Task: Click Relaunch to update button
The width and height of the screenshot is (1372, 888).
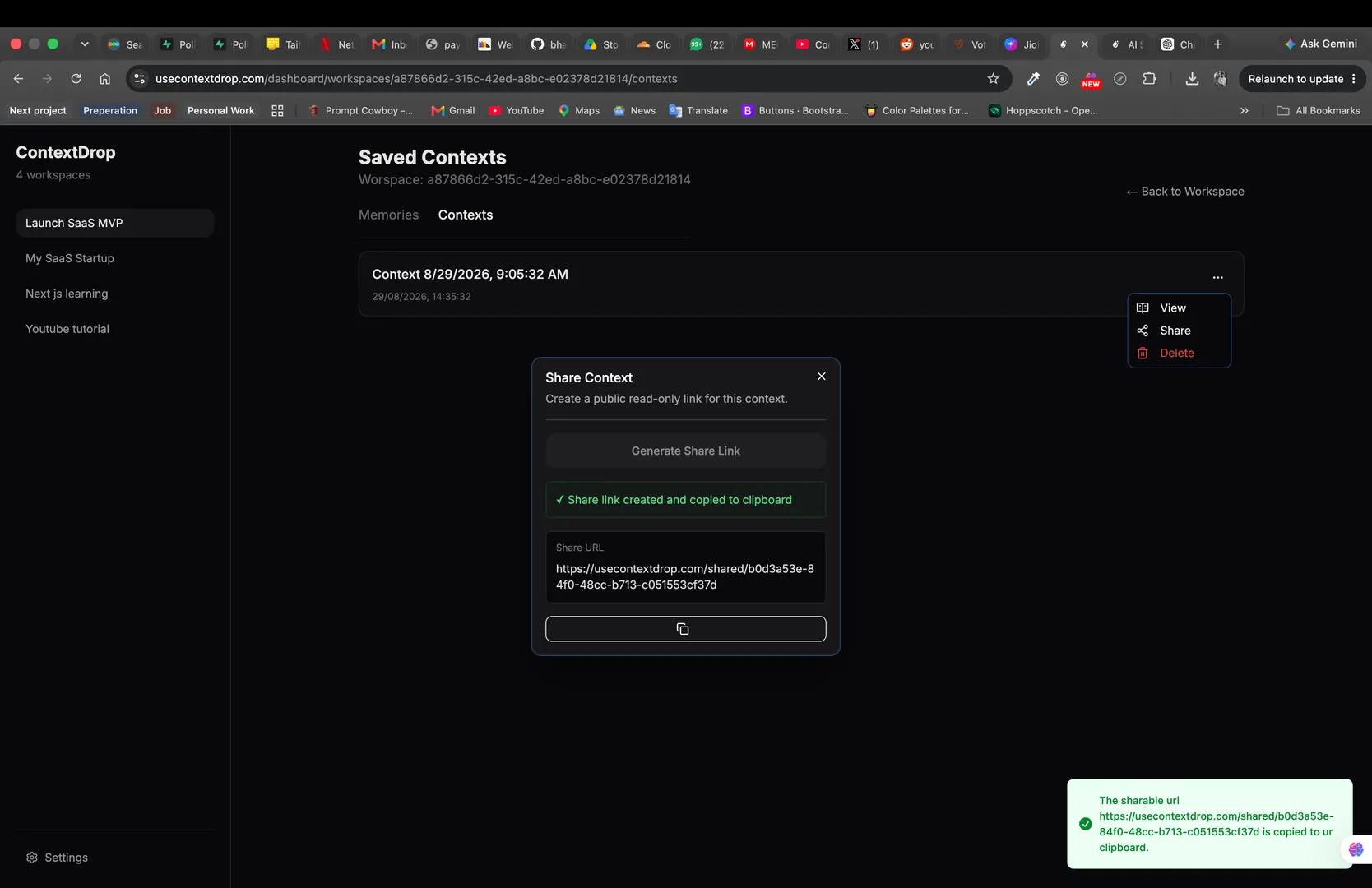Action: coord(1296,79)
